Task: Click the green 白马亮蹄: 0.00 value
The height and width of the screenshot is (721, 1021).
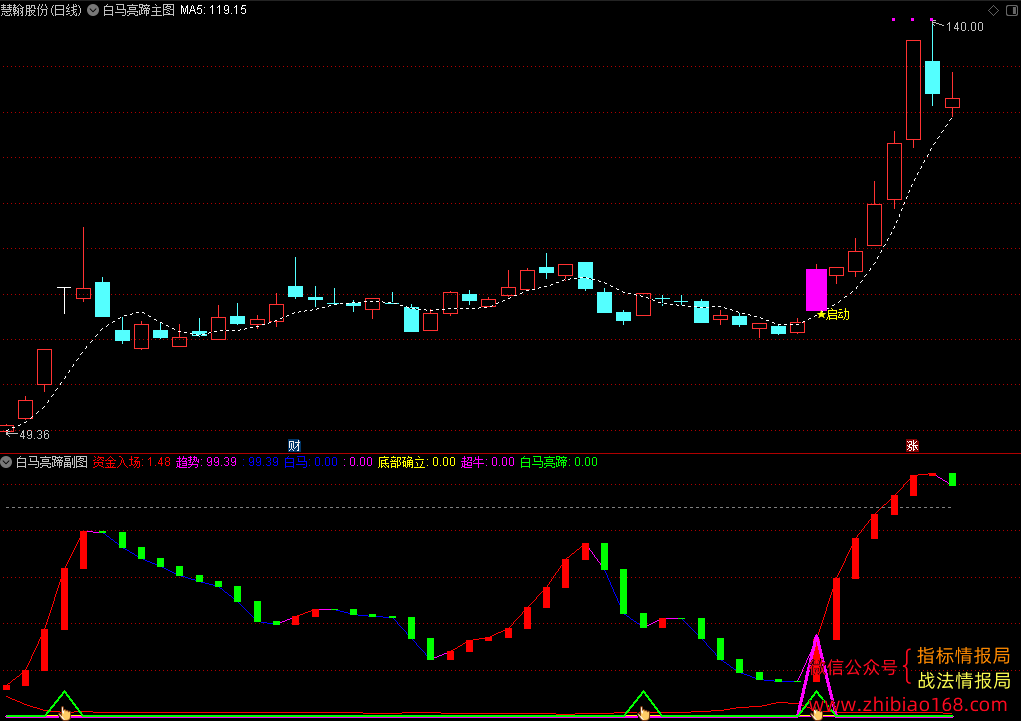Action: click(x=559, y=462)
